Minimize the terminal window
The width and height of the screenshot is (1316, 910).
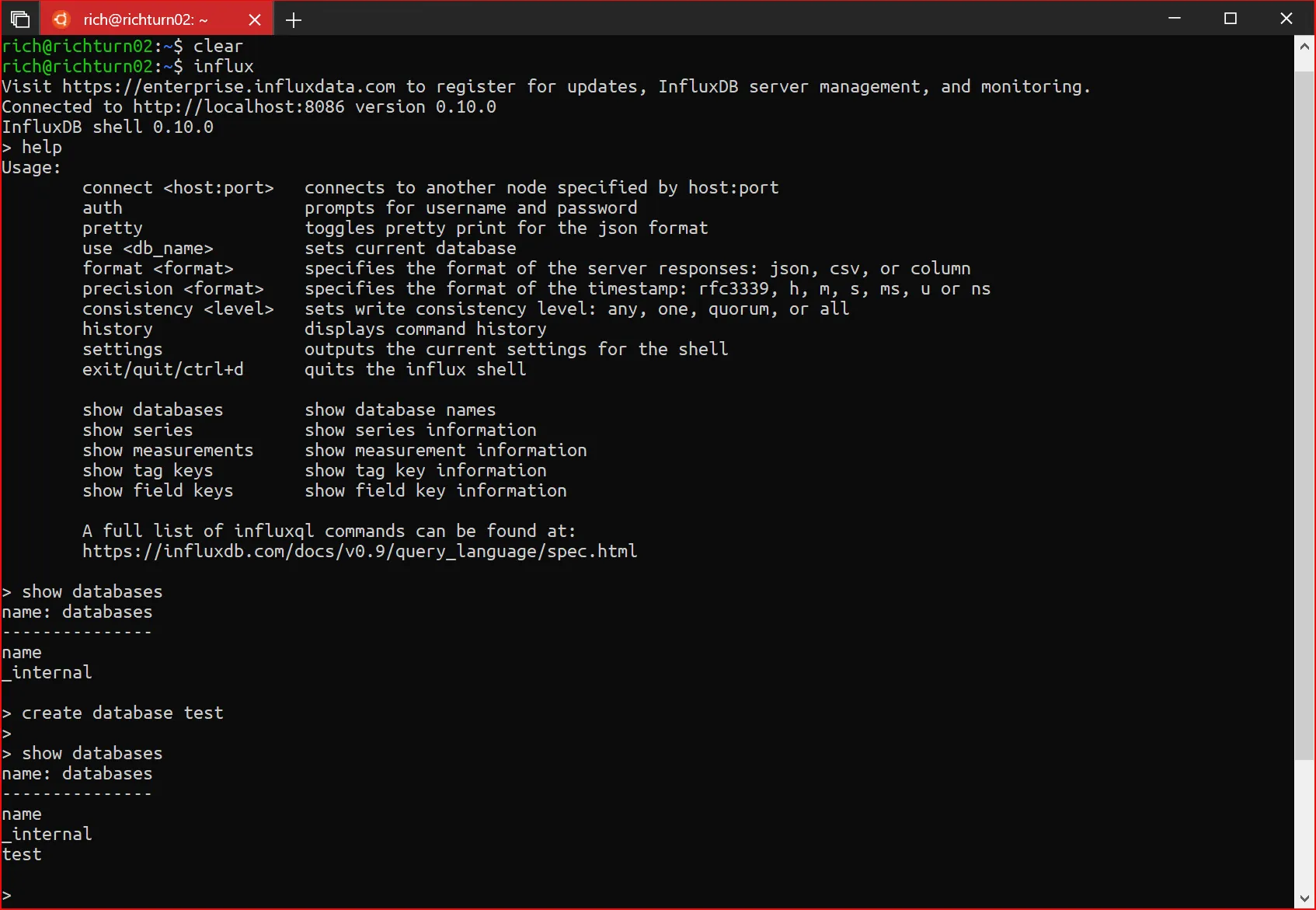[x=1174, y=19]
